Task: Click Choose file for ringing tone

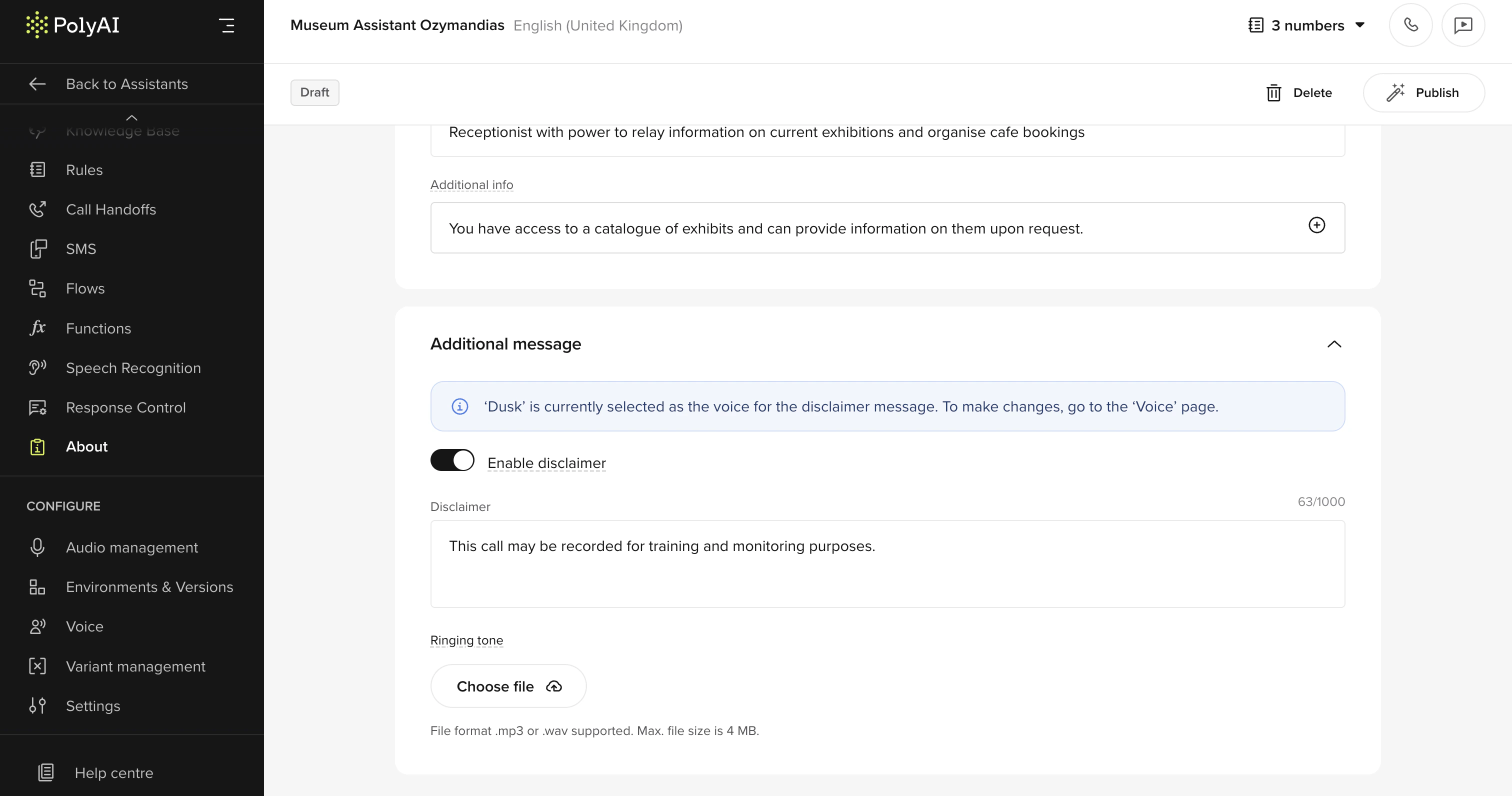Action: (x=507, y=685)
